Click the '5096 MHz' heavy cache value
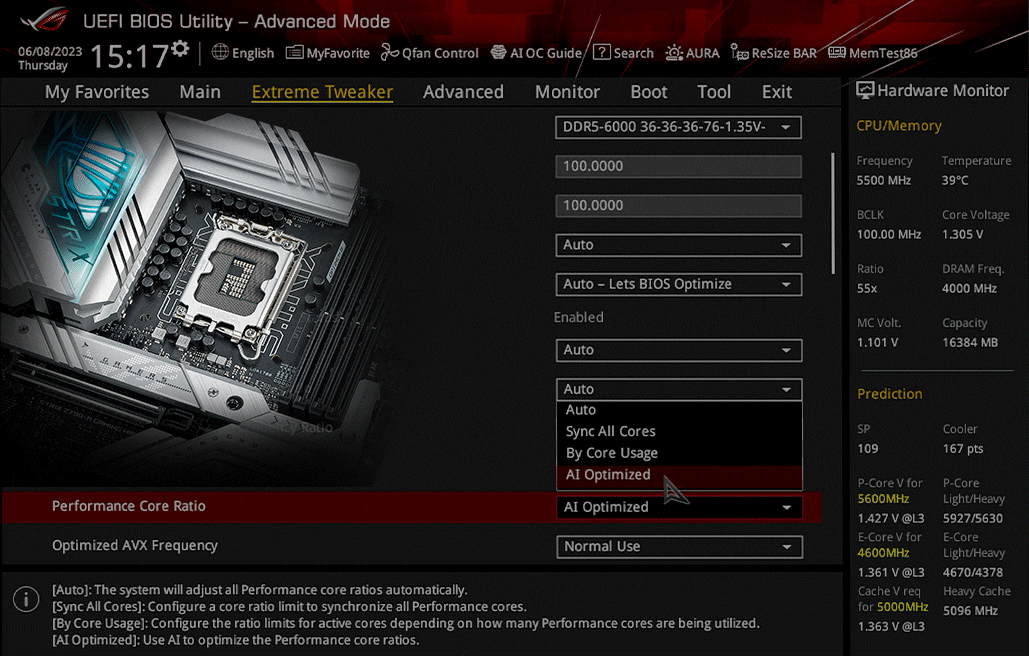This screenshot has height=656, width=1029. [970, 611]
